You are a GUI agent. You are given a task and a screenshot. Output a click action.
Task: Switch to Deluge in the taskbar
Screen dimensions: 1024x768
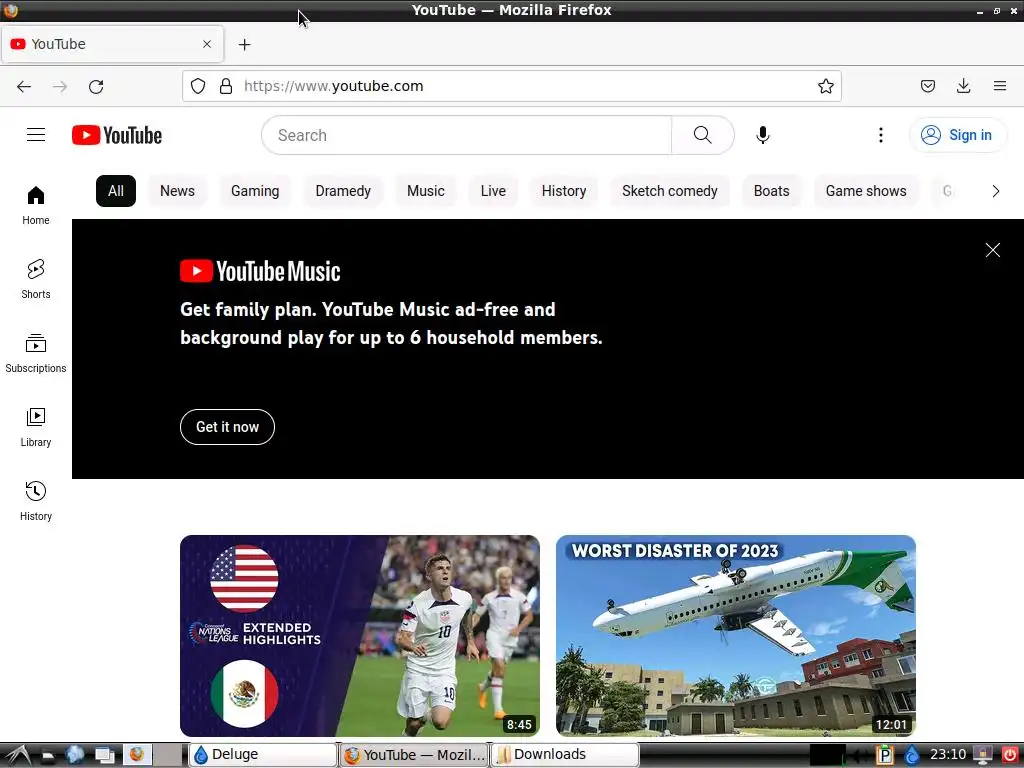(x=263, y=754)
